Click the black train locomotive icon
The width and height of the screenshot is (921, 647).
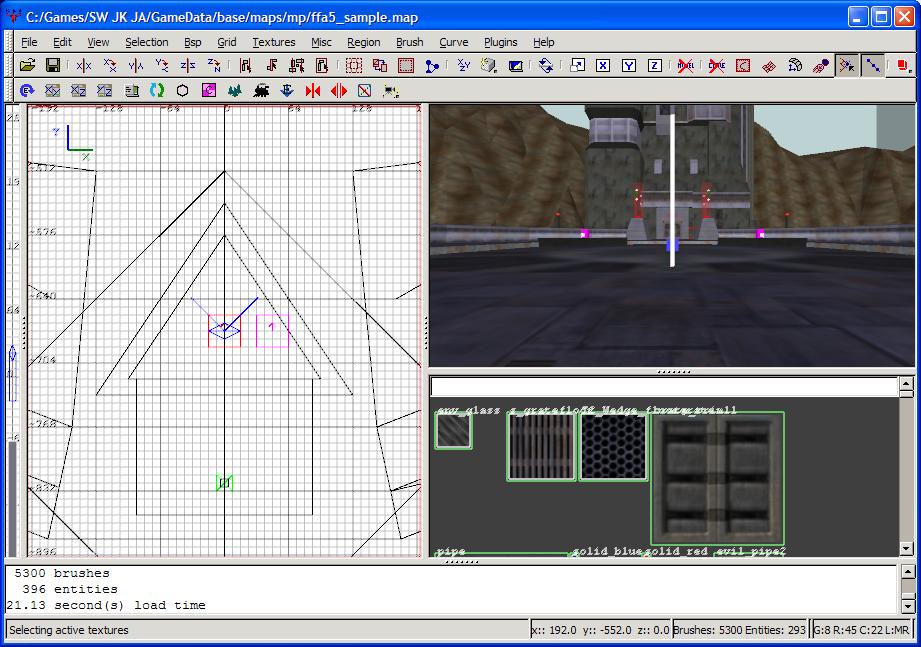261,90
